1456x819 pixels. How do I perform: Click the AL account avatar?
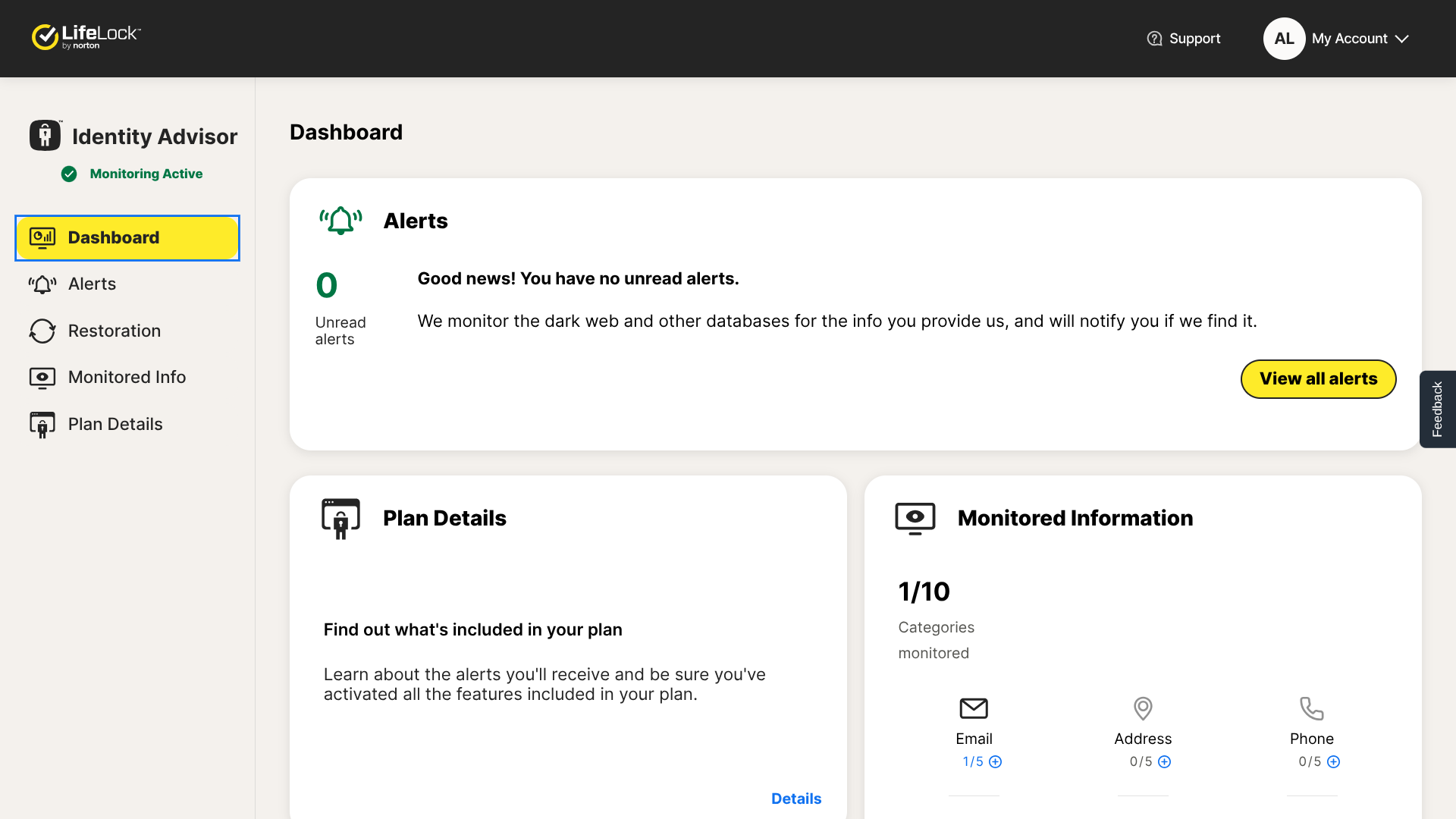click(x=1284, y=39)
